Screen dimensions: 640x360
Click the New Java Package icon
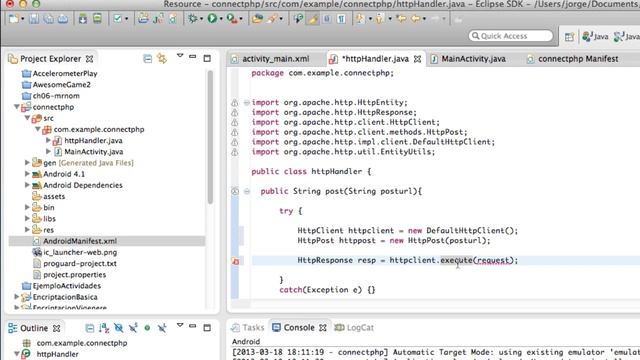click(x=143, y=19)
